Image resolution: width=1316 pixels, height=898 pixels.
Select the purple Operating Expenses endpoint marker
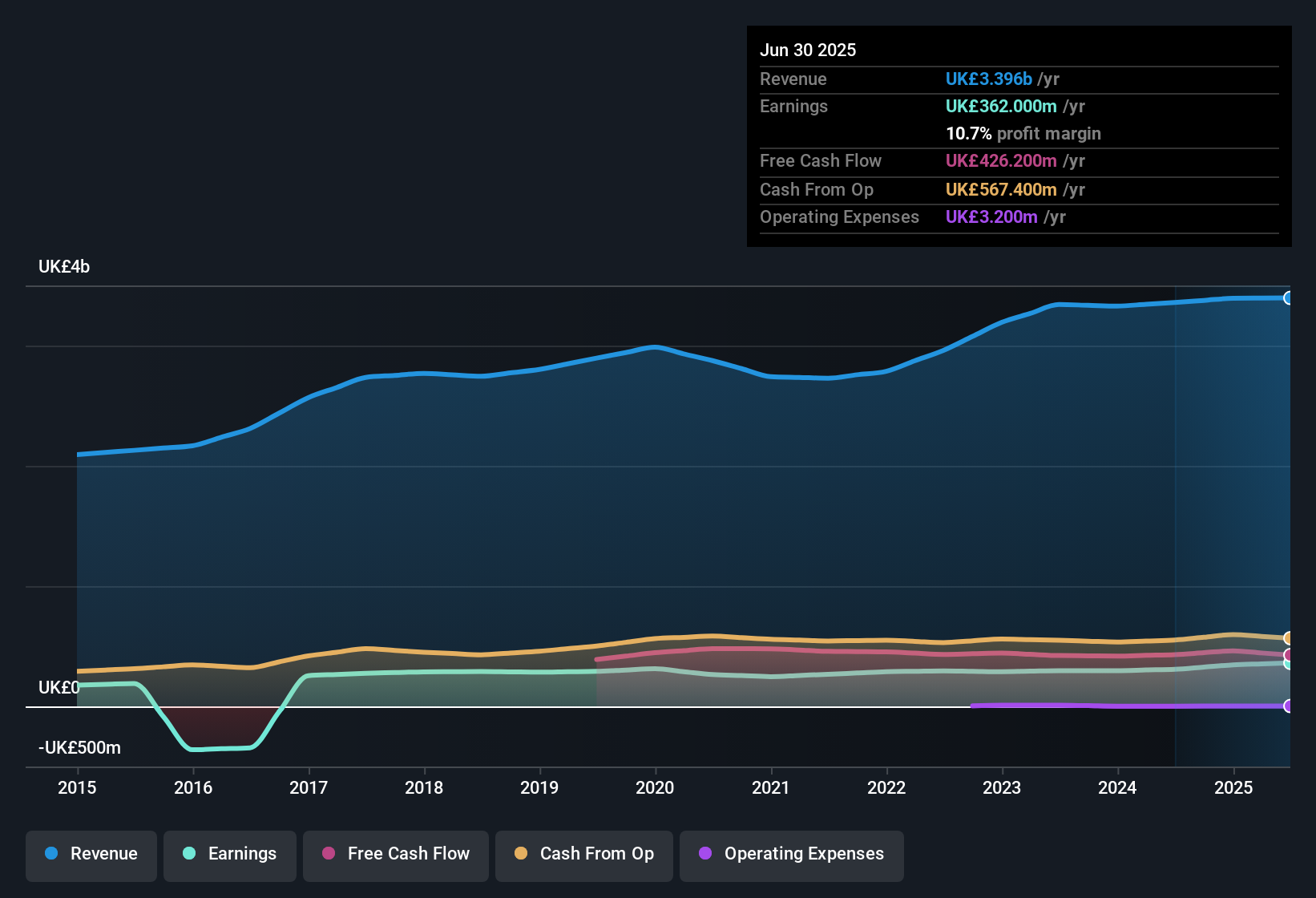(1289, 706)
